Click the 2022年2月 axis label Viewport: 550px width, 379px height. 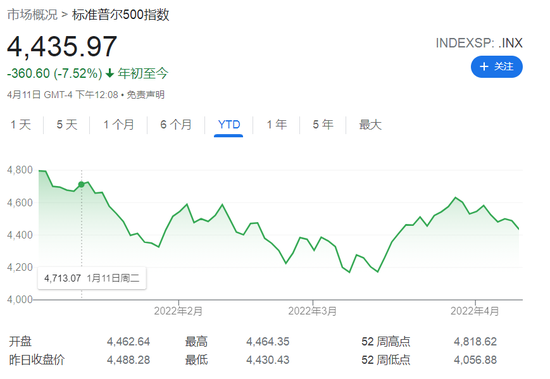(178, 311)
